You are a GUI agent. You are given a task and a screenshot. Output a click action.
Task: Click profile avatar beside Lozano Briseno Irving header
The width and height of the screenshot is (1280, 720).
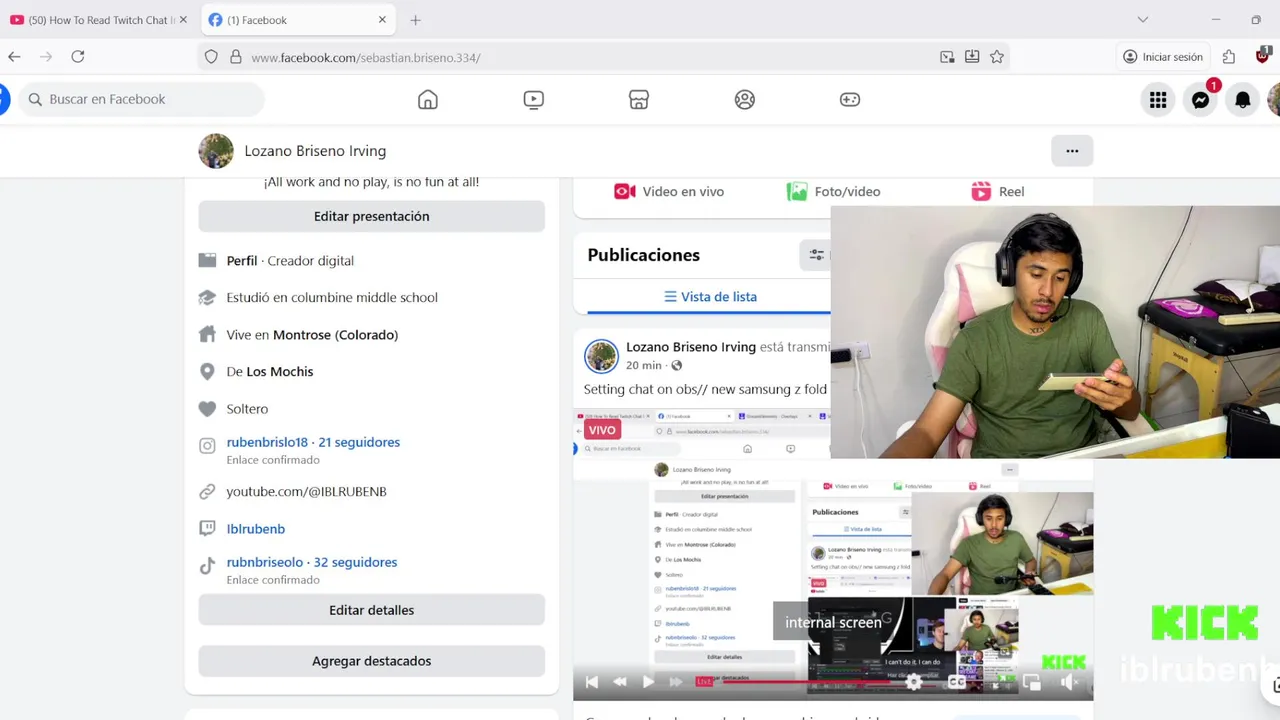coord(216,151)
